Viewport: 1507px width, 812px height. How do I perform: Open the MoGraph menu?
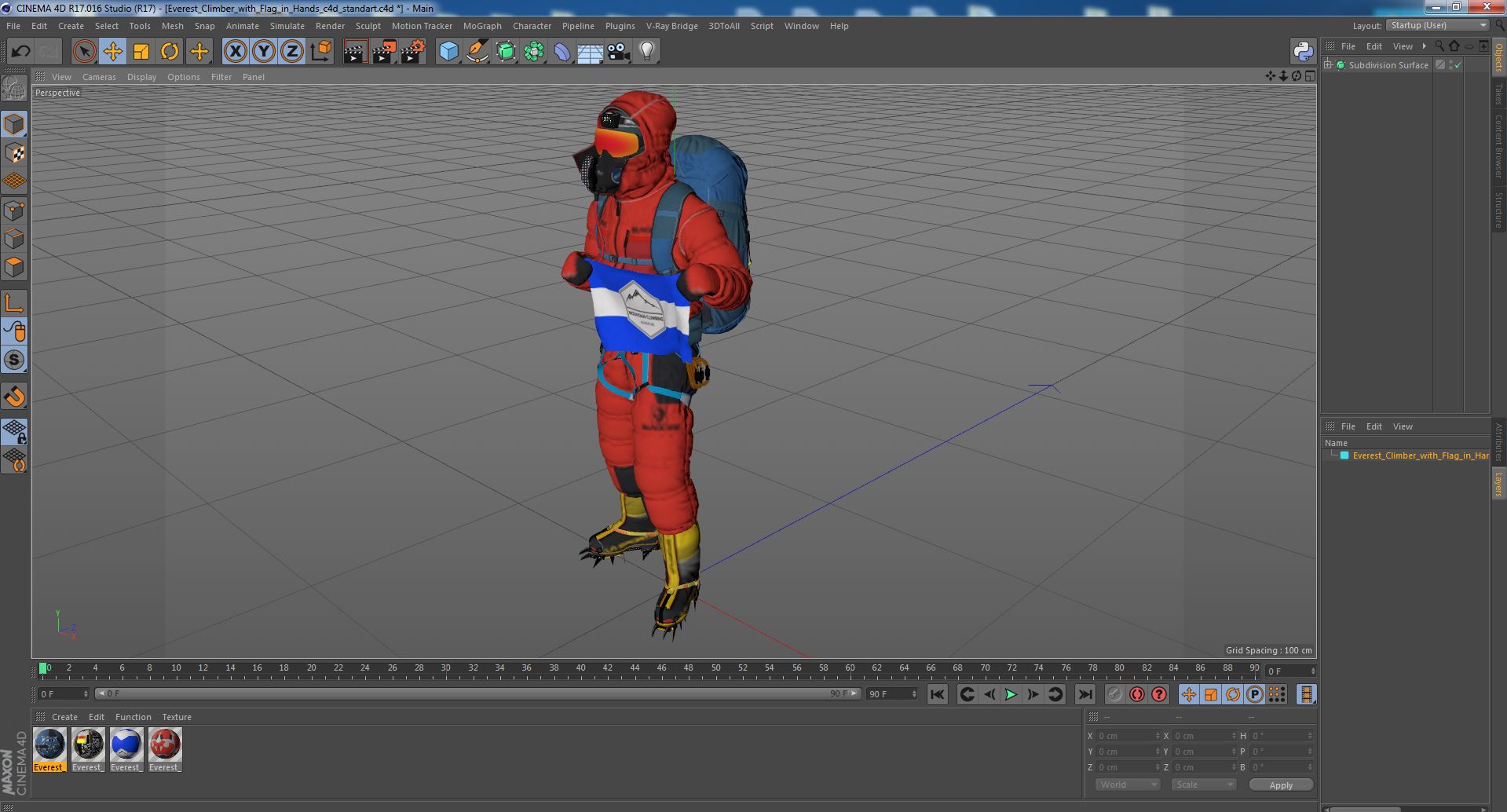482,26
